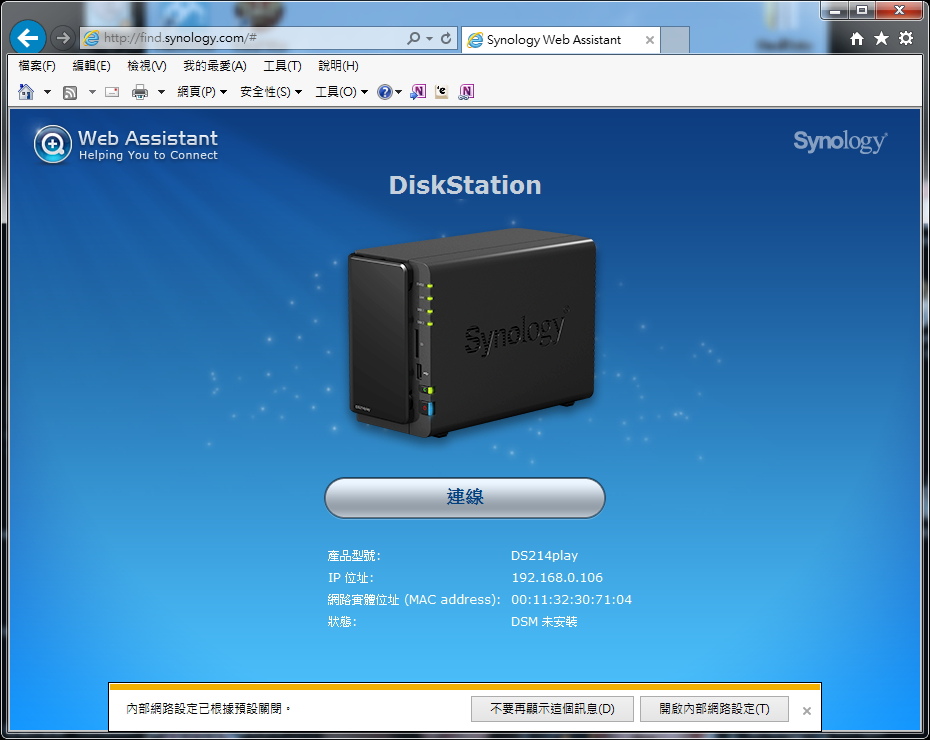Click the Print icon in command bar
This screenshot has width=930, height=740.
(x=140, y=92)
